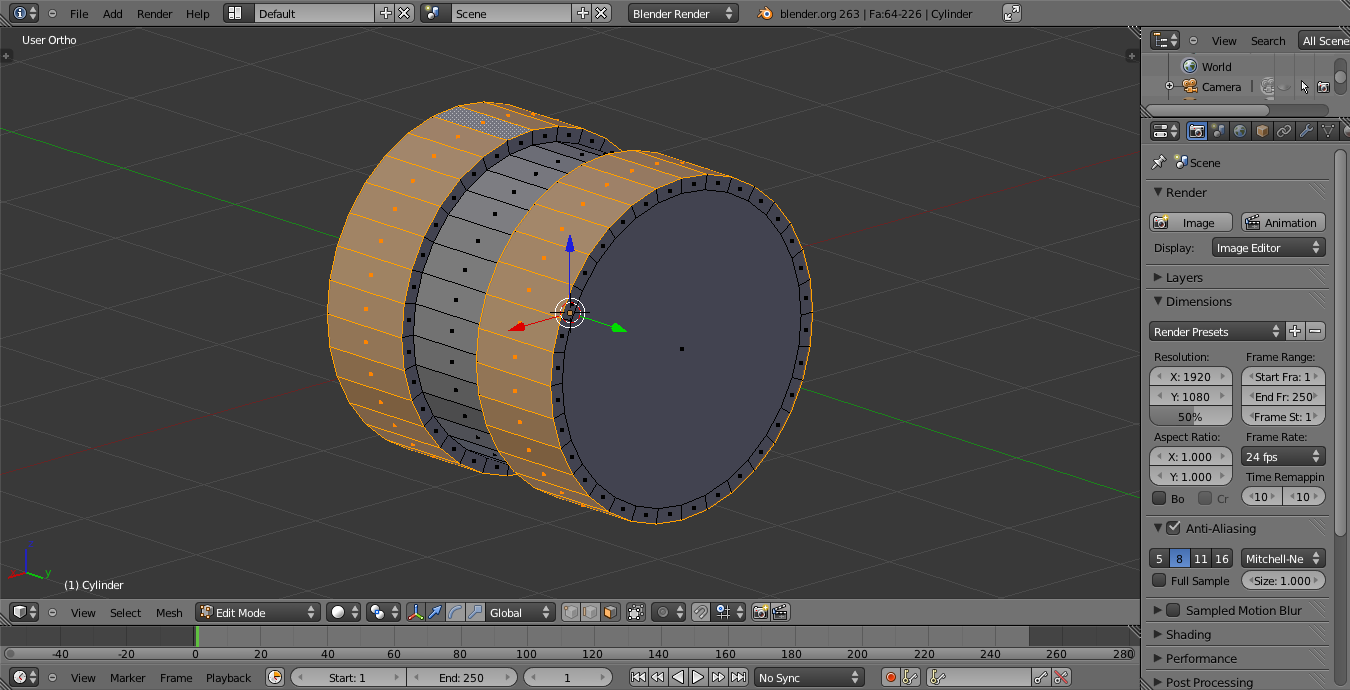1350x690 pixels.
Task: Click the Image render button
Action: click(x=1191, y=222)
